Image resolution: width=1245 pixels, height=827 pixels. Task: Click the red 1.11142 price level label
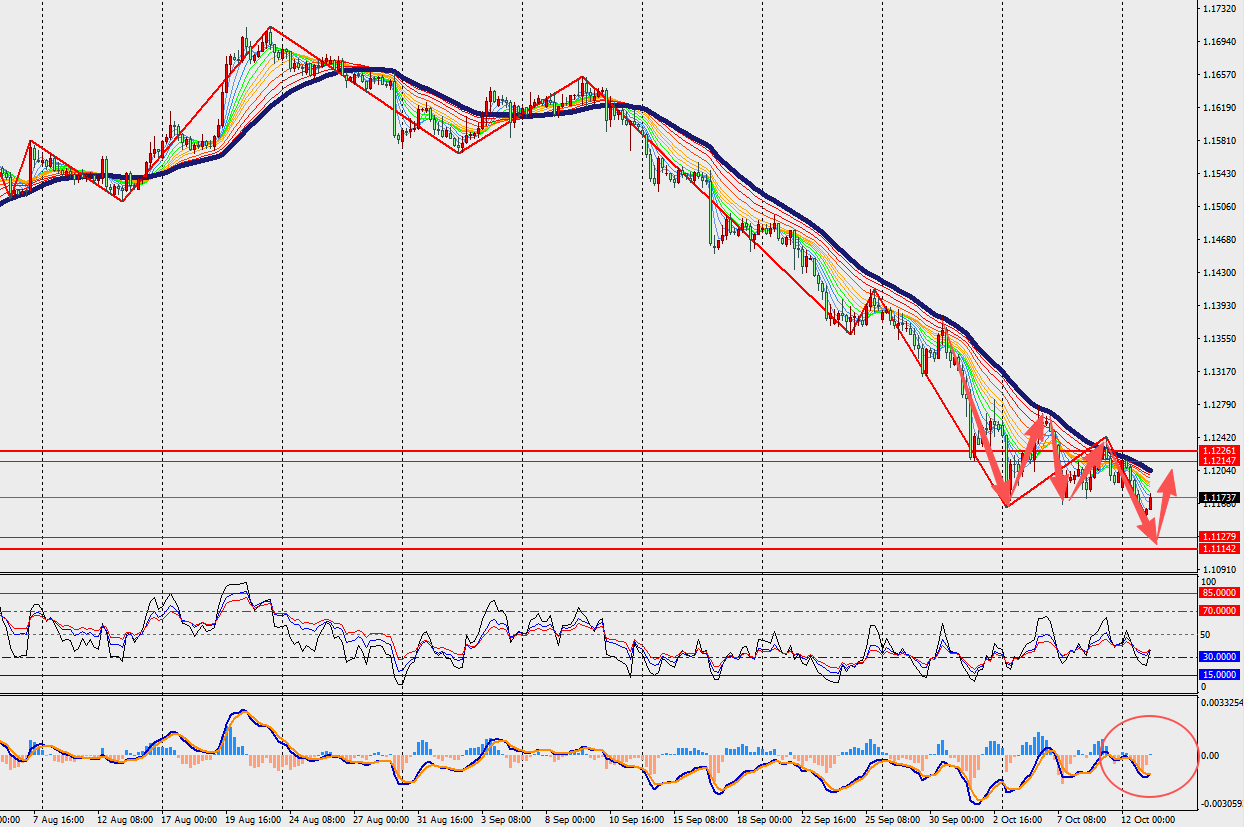(x=1221, y=549)
